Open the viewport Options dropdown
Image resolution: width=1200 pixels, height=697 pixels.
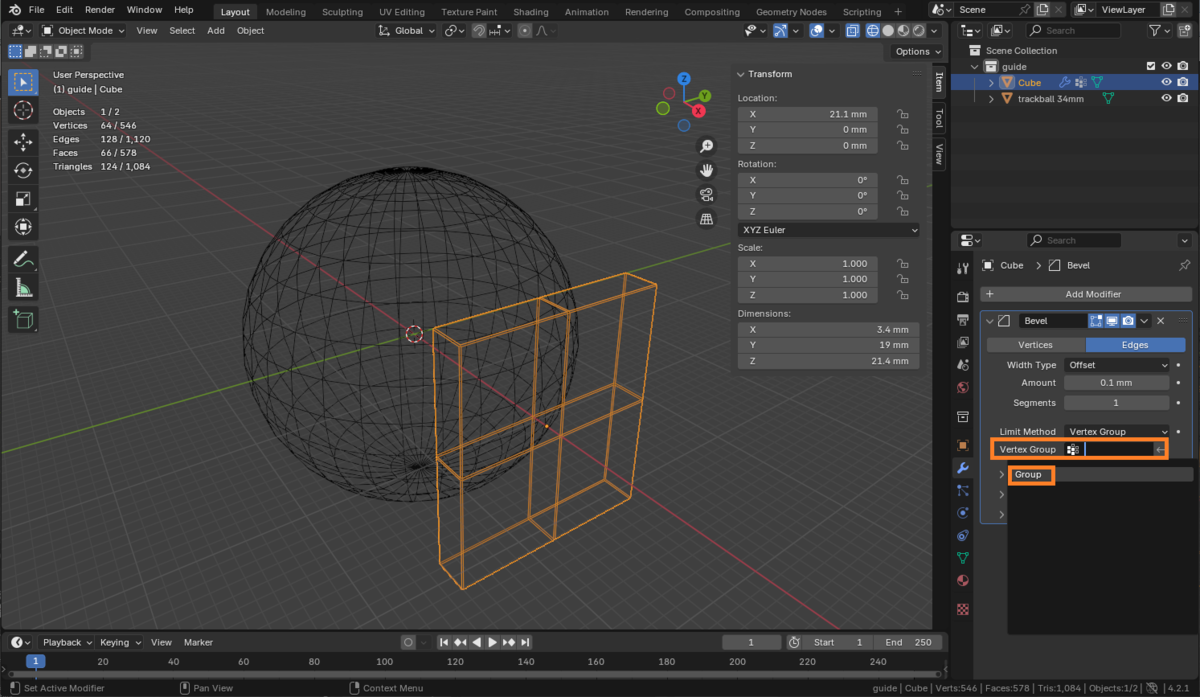[916, 52]
